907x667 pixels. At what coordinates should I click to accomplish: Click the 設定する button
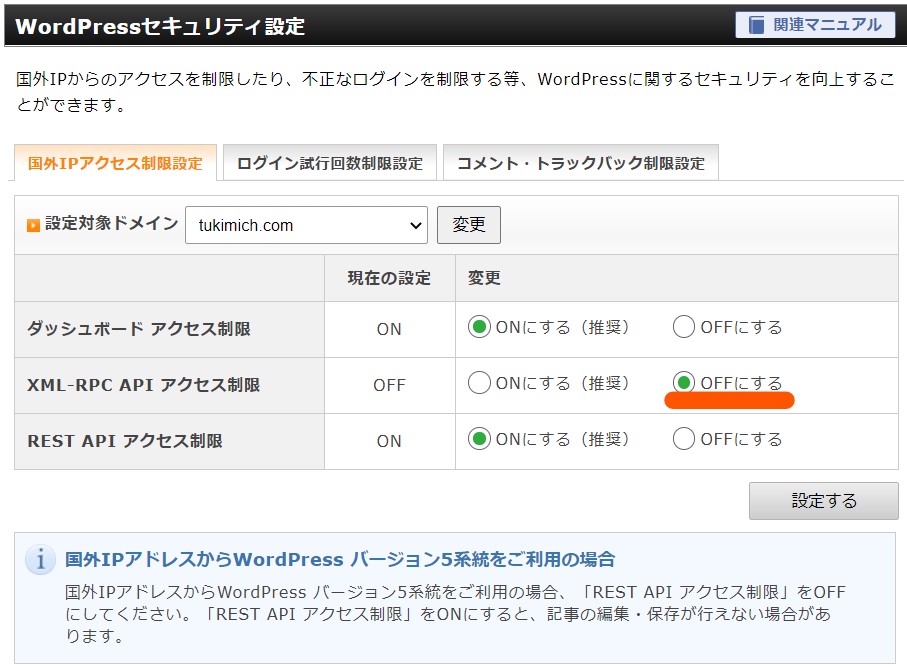(x=824, y=501)
